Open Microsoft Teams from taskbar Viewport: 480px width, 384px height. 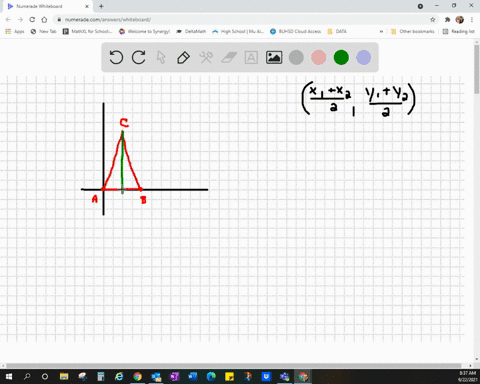[x=284, y=377]
